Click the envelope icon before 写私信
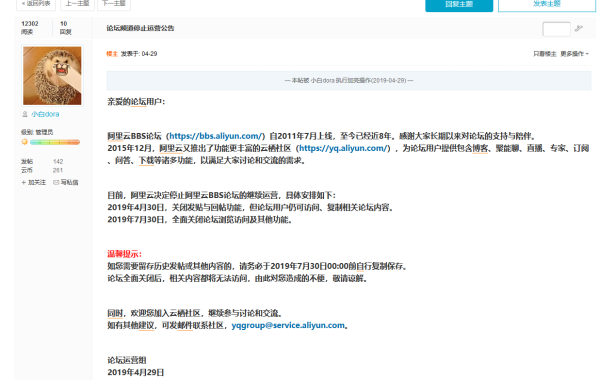Image resolution: width=616 pixels, height=380 pixels. (x=56, y=182)
